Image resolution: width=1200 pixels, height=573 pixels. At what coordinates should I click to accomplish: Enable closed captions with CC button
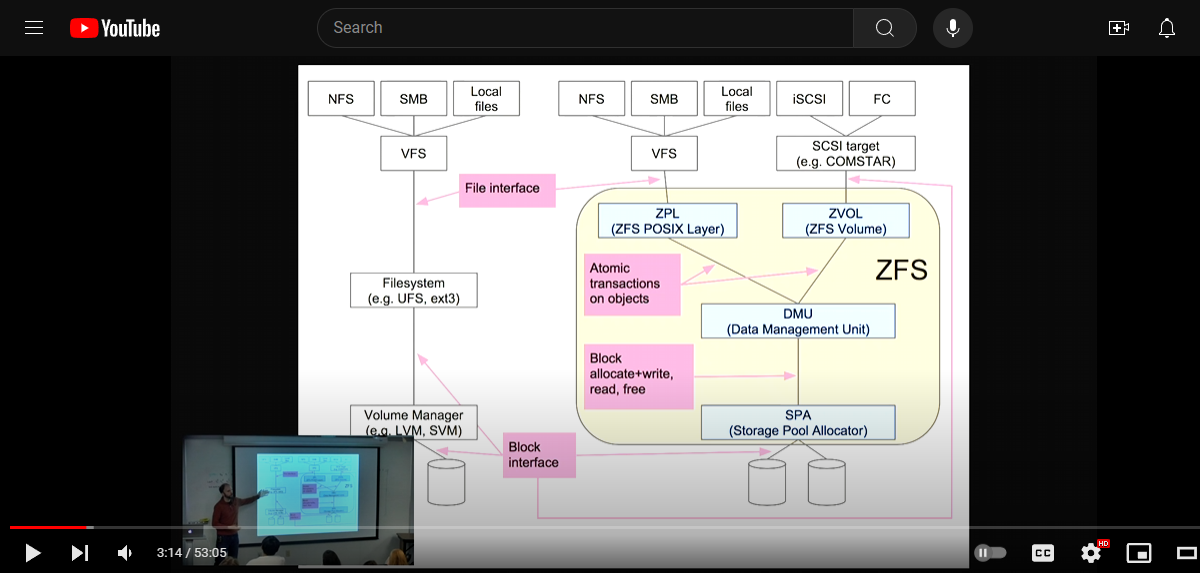[x=1042, y=552]
